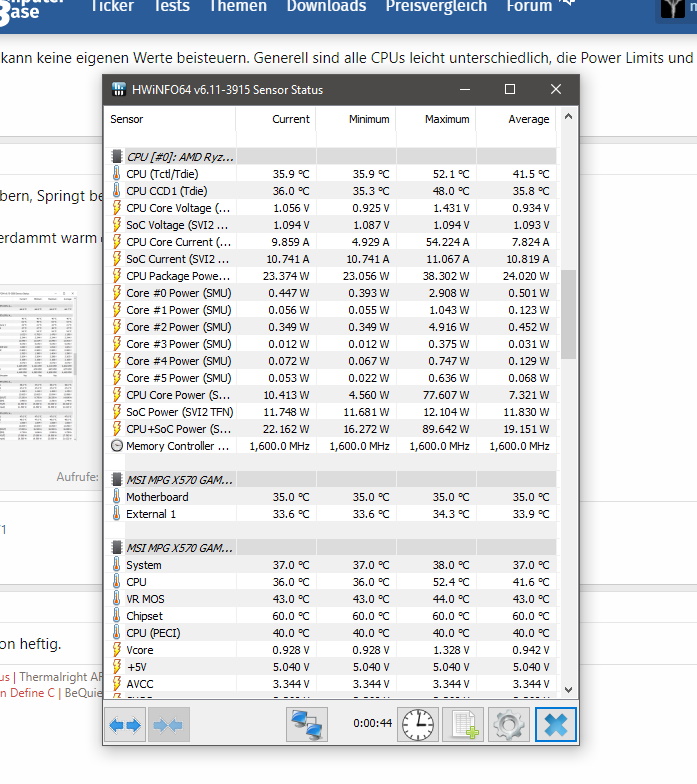This screenshot has height=784, width=697.
Task: Click the scrollbar down arrow
Action: [x=568, y=690]
